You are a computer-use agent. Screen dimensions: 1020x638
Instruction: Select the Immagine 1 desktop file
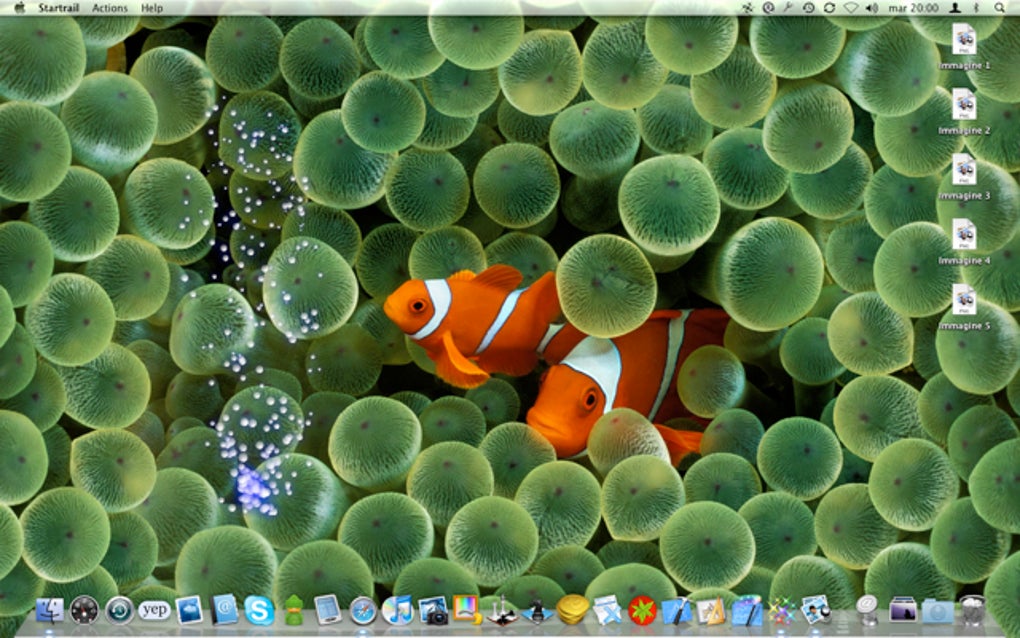pos(964,46)
